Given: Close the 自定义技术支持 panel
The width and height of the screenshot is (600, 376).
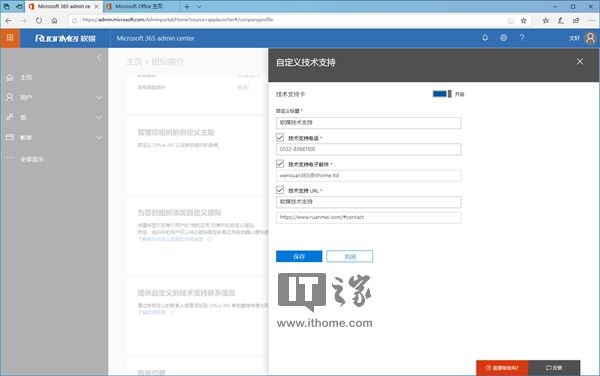Looking at the screenshot, I should click(580, 61).
